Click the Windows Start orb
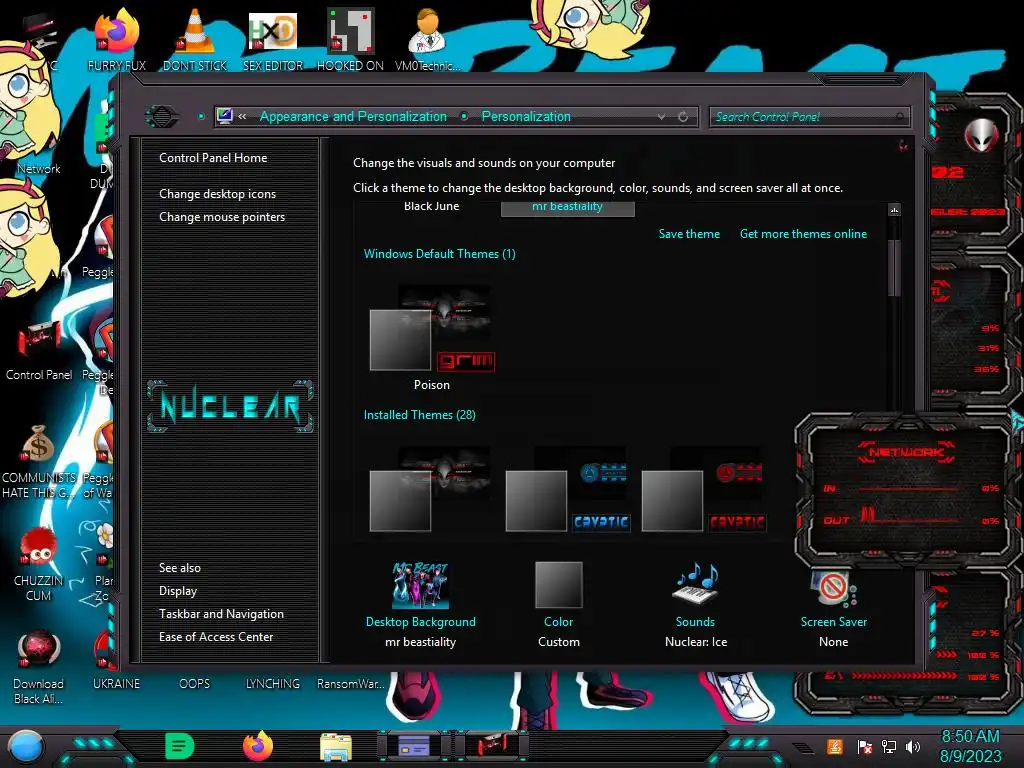1024x768 pixels. pos(26,747)
